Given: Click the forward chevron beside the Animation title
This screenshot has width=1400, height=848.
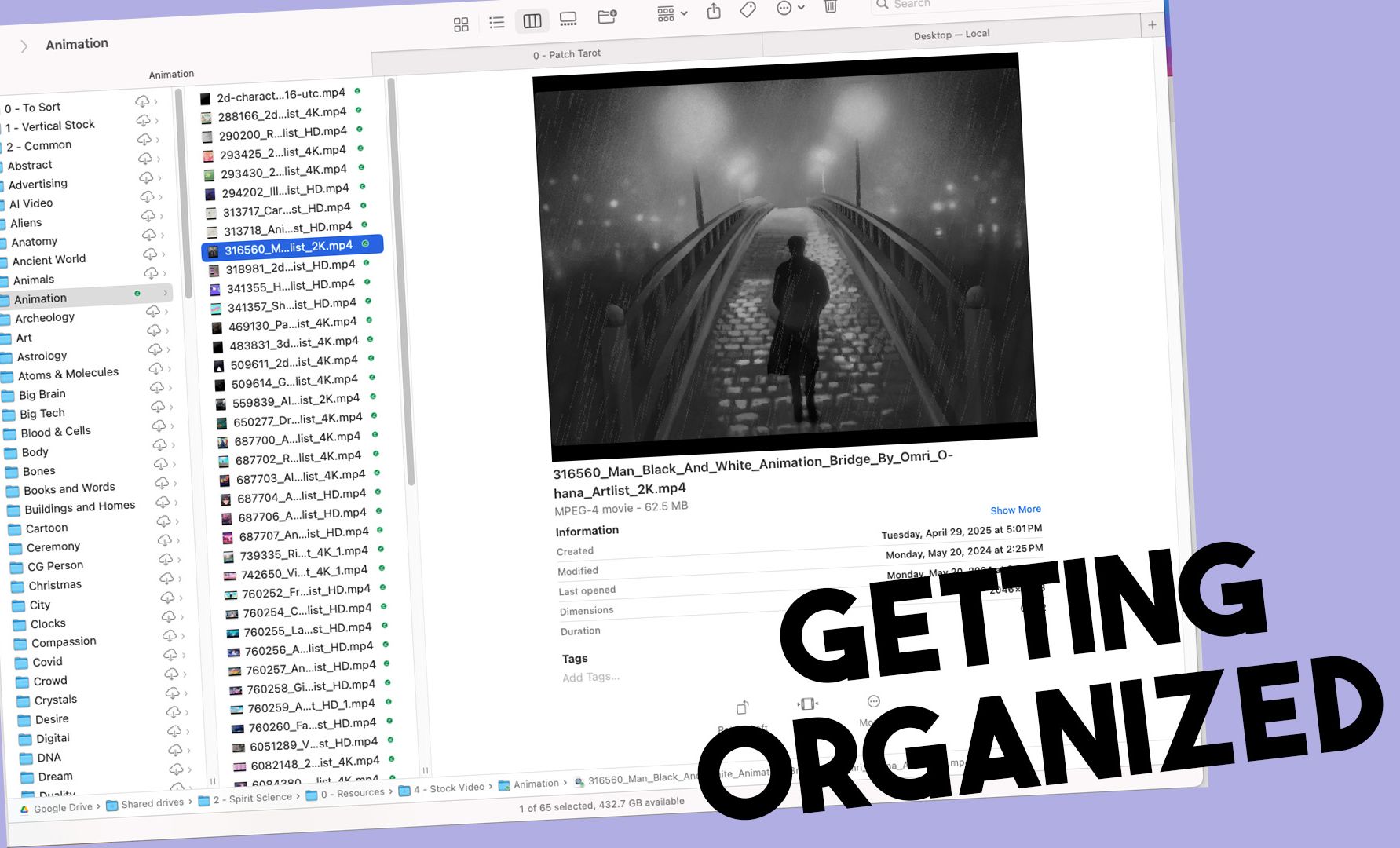Looking at the screenshot, I should click(24, 46).
